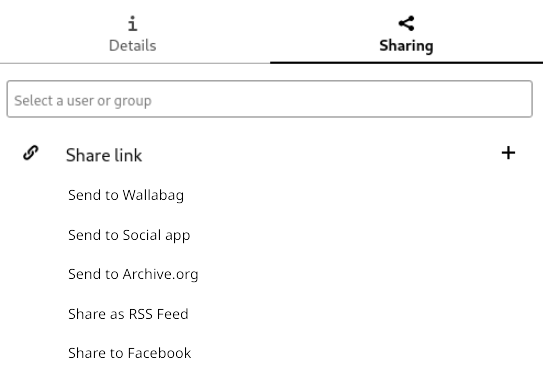Image resolution: width=543 pixels, height=374 pixels.
Task: Click the Social app text in the list
Action: pyautogui.click(x=156, y=235)
